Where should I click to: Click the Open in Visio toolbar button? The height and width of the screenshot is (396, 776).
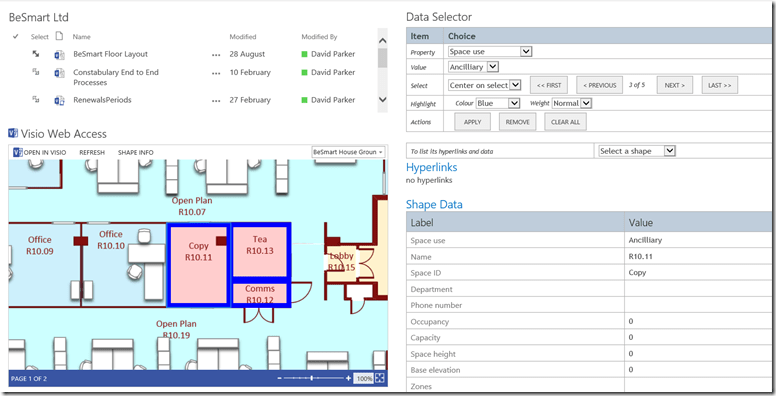click(x=40, y=152)
